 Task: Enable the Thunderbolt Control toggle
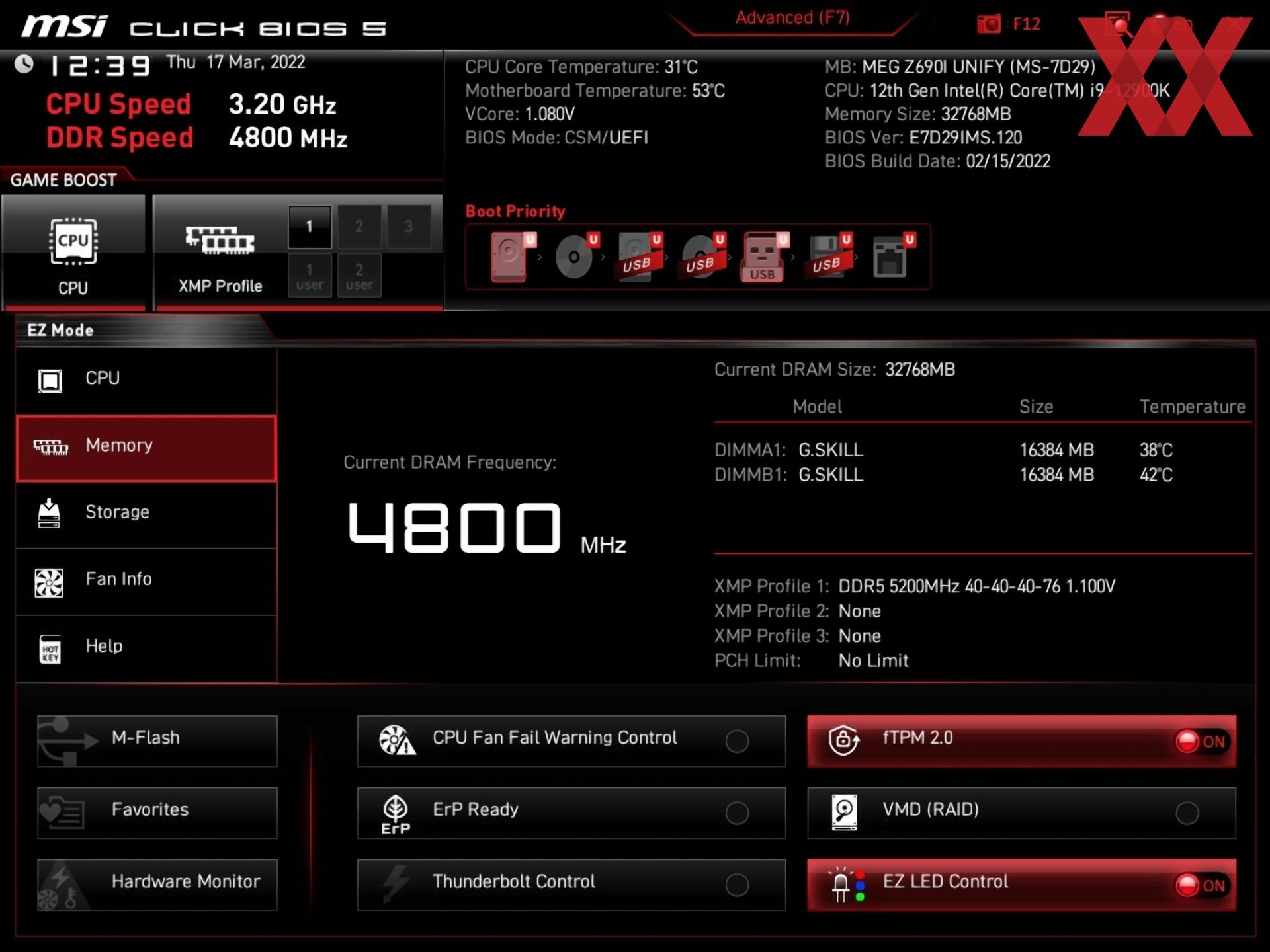(737, 885)
